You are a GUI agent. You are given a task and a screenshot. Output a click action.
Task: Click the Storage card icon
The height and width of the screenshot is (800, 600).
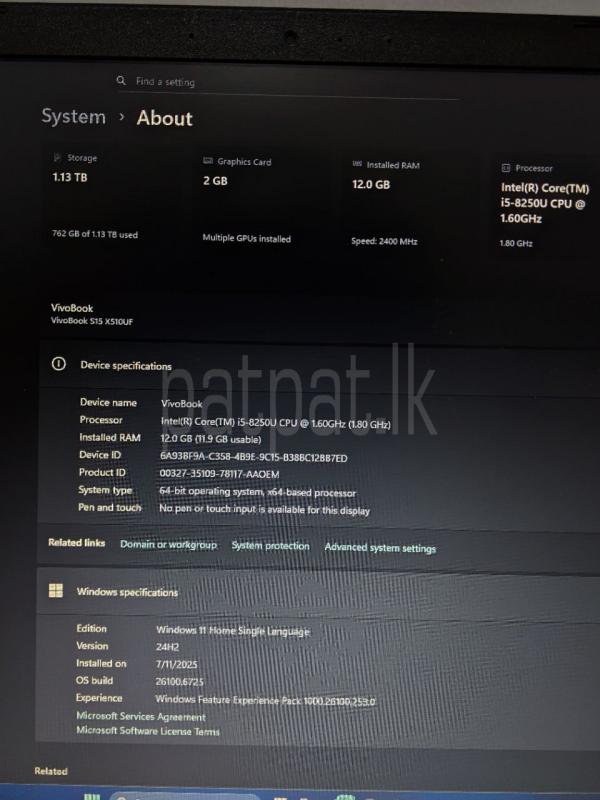(x=57, y=158)
